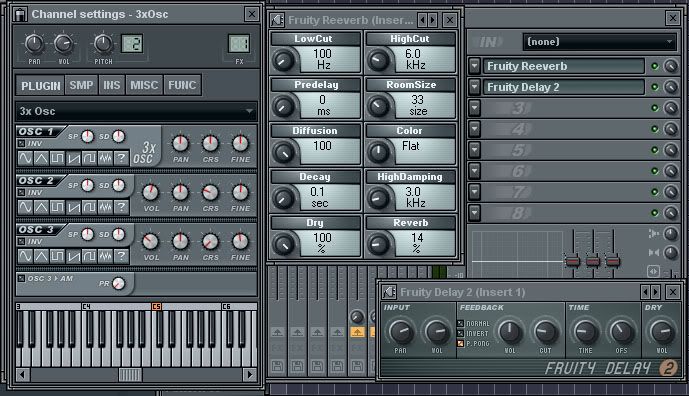Switch to the FUNC tab
Viewport: 689px width, 396px height.
tap(182, 85)
